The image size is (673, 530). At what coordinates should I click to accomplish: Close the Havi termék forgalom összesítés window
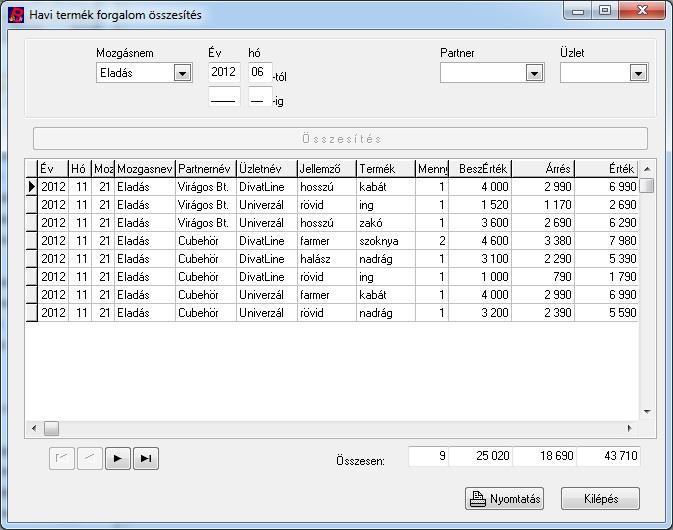tap(642, 11)
